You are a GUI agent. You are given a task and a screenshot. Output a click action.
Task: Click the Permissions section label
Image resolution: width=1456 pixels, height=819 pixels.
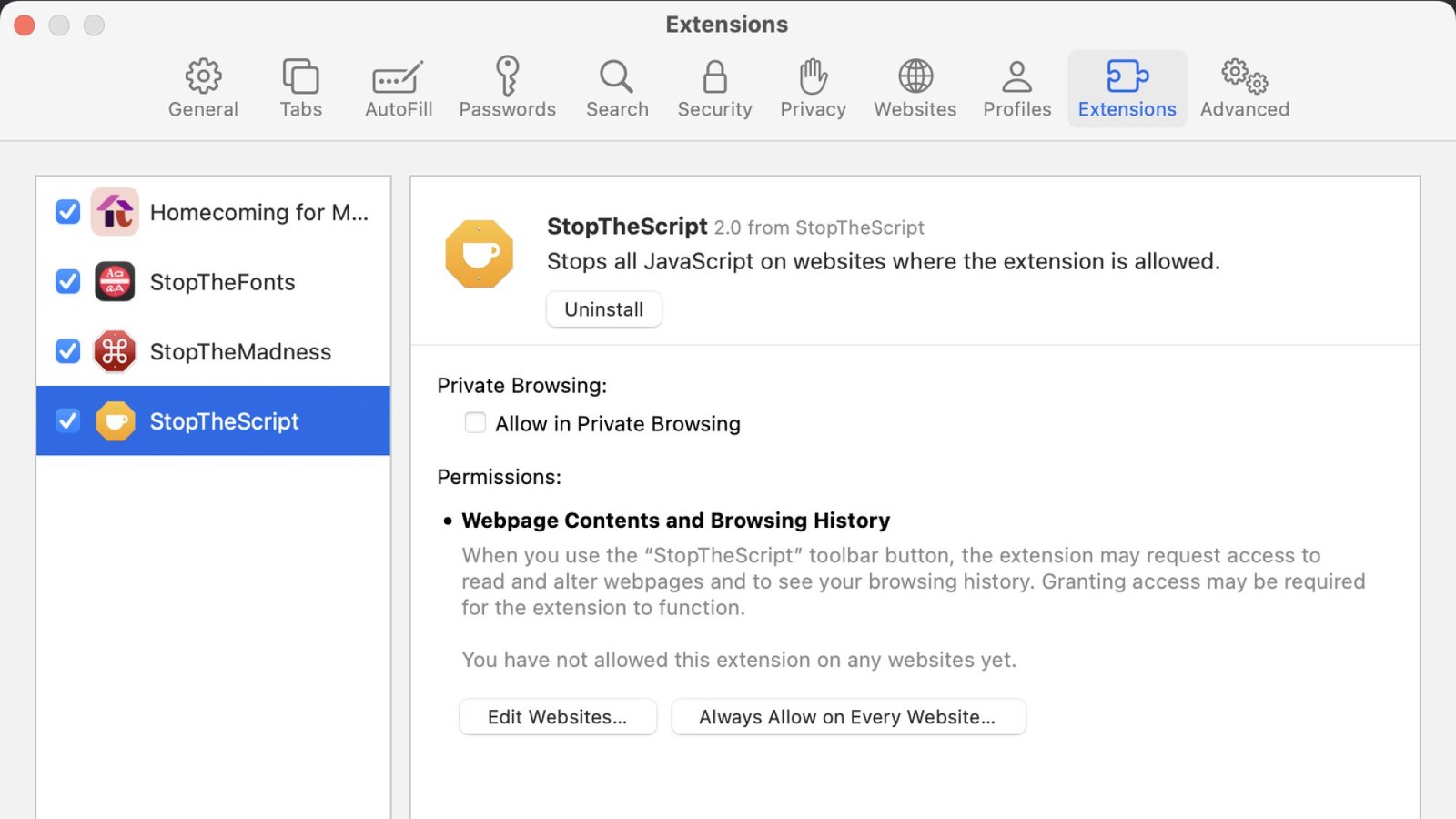tap(500, 477)
